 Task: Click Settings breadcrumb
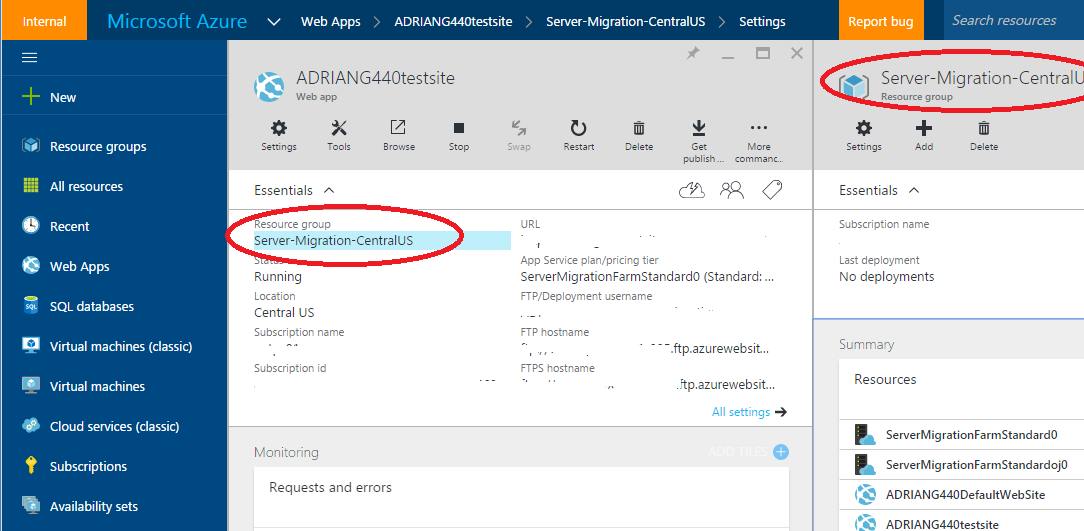(762, 21)
